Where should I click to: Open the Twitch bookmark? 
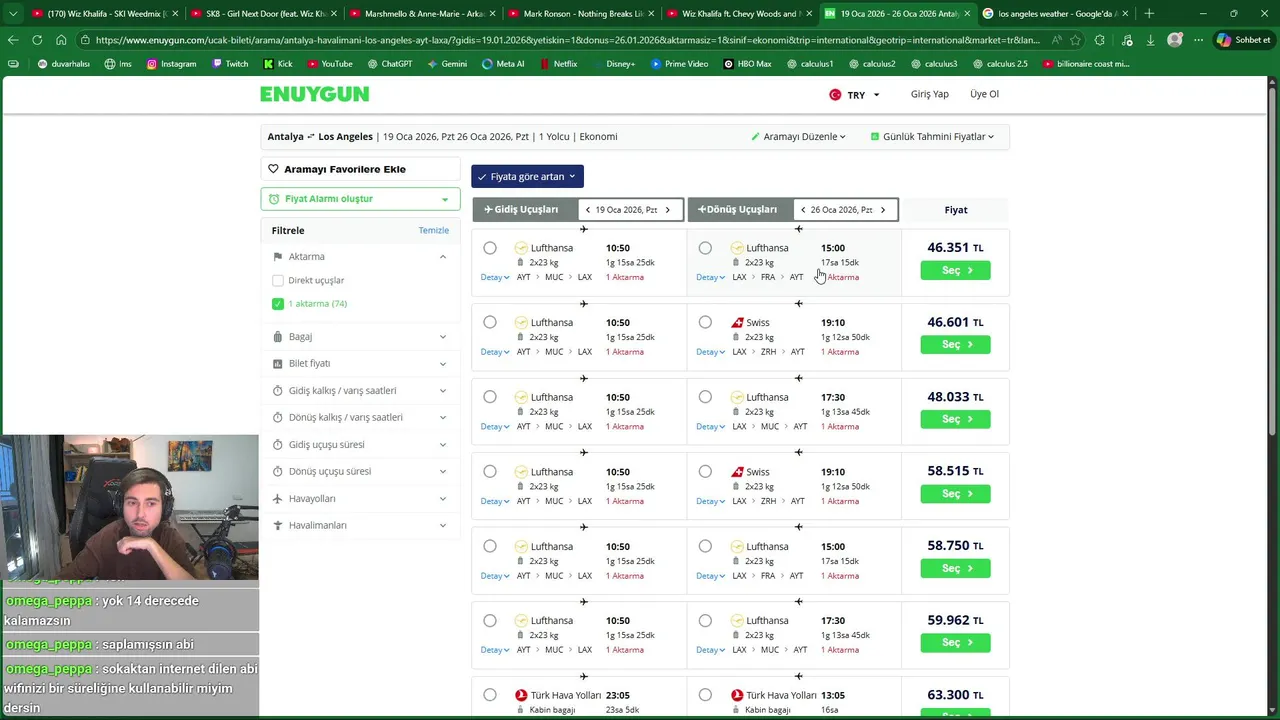pyautogui.click(x=229, y=64)
